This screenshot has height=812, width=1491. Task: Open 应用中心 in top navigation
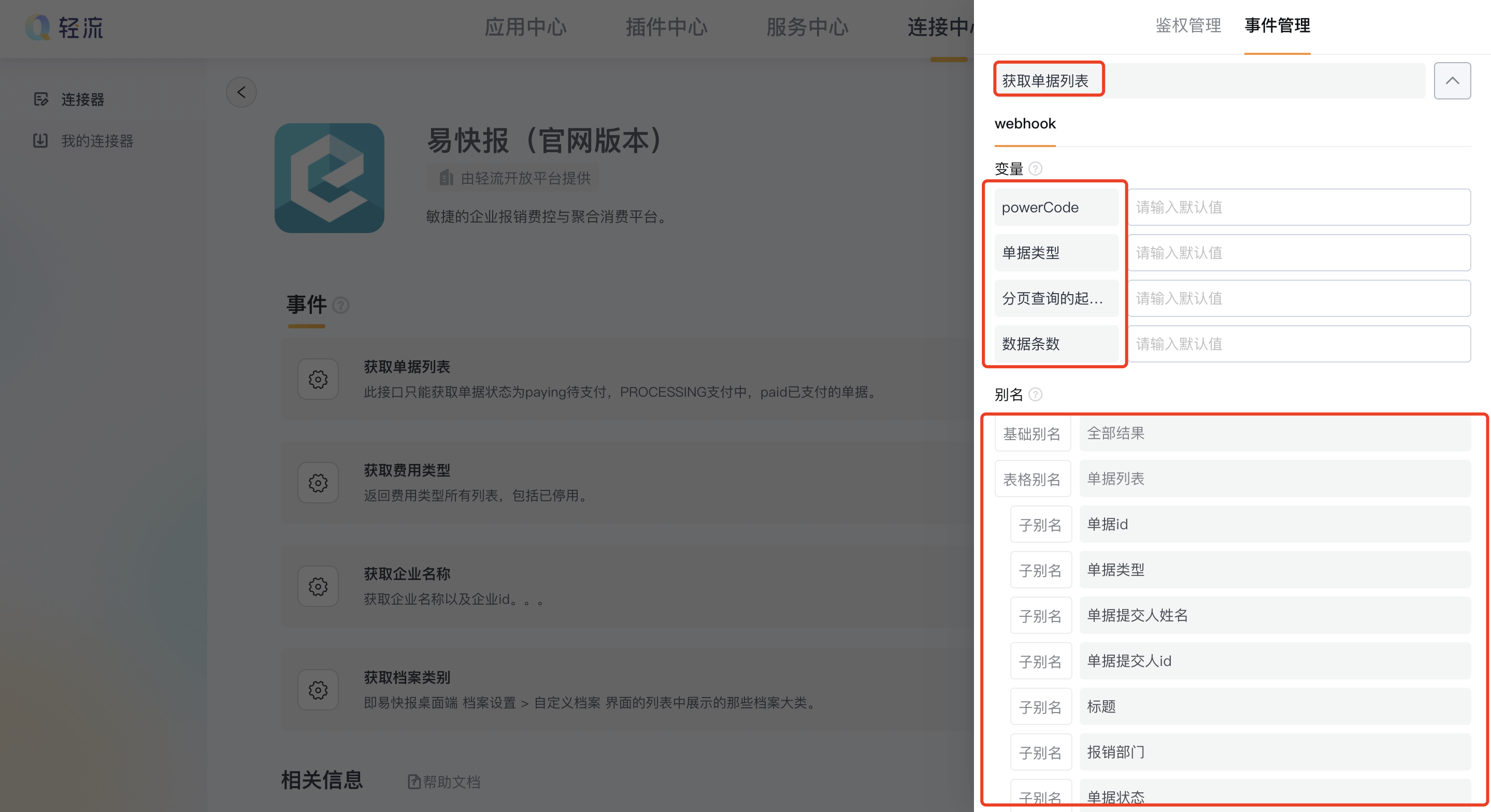point(525,27)
